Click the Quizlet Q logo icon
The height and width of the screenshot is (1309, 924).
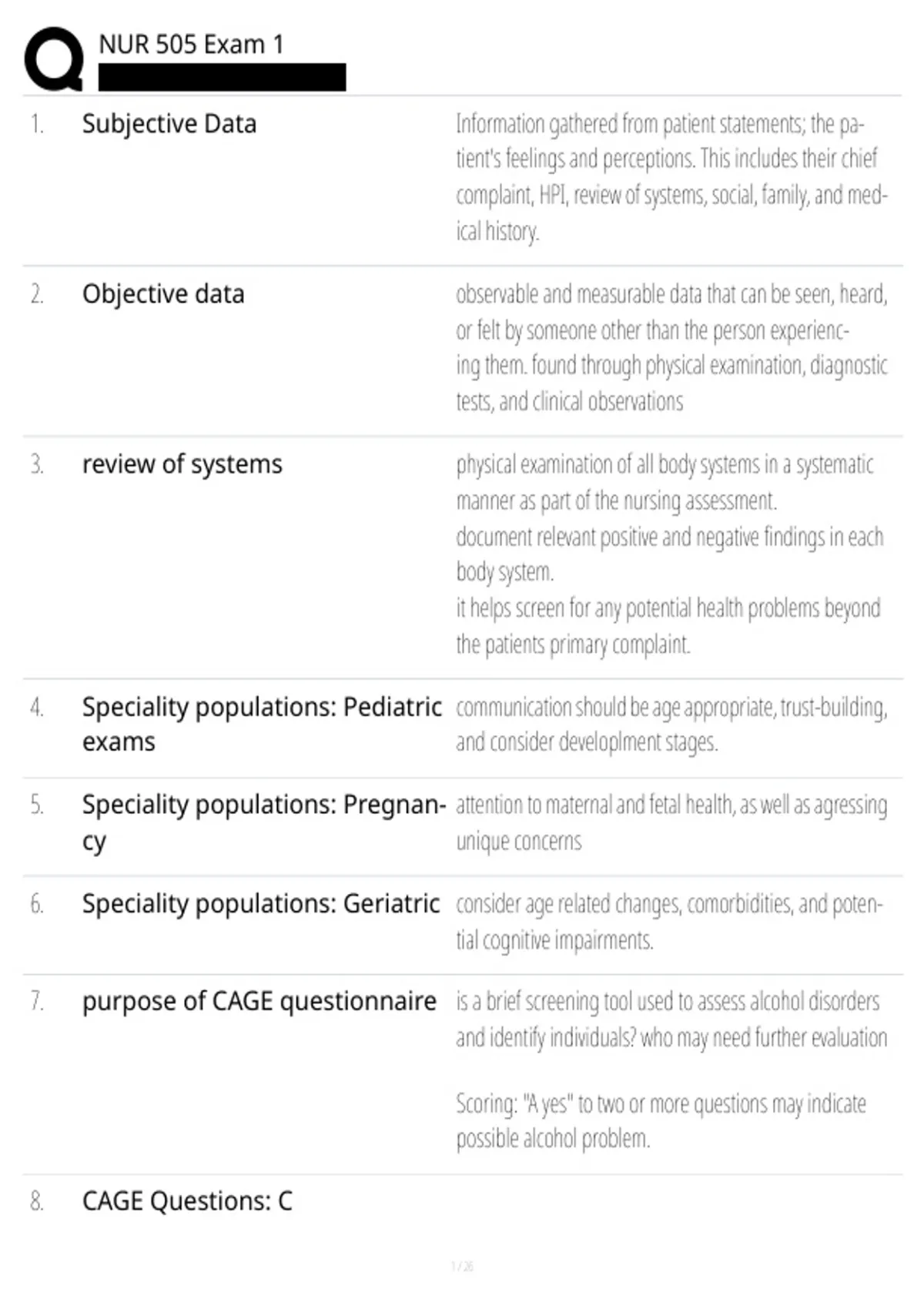click(54, 59)
